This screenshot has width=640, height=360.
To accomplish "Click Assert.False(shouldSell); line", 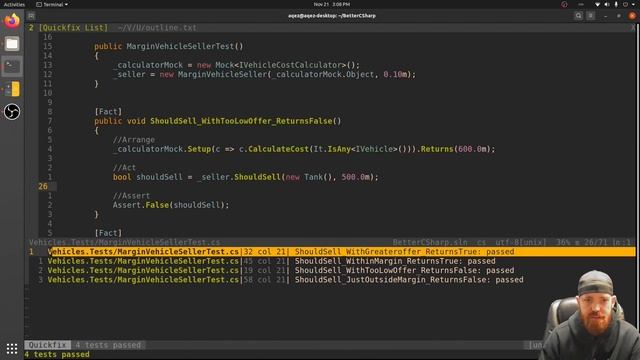I will 171,205.
